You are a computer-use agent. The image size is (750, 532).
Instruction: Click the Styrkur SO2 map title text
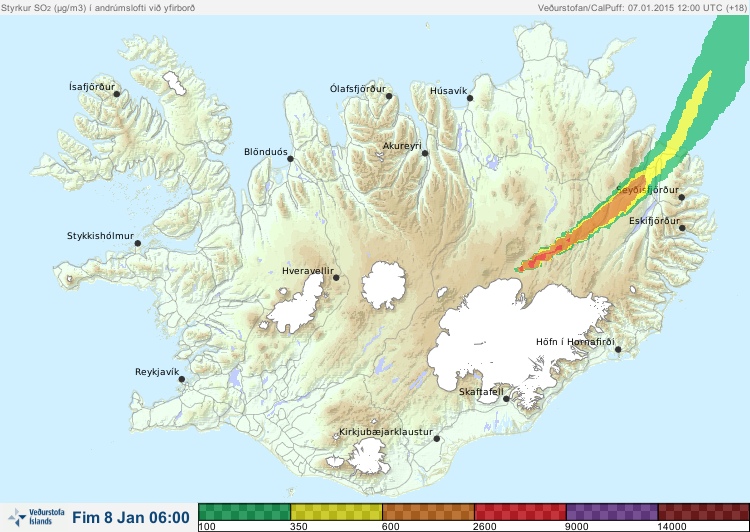point(98,8)
